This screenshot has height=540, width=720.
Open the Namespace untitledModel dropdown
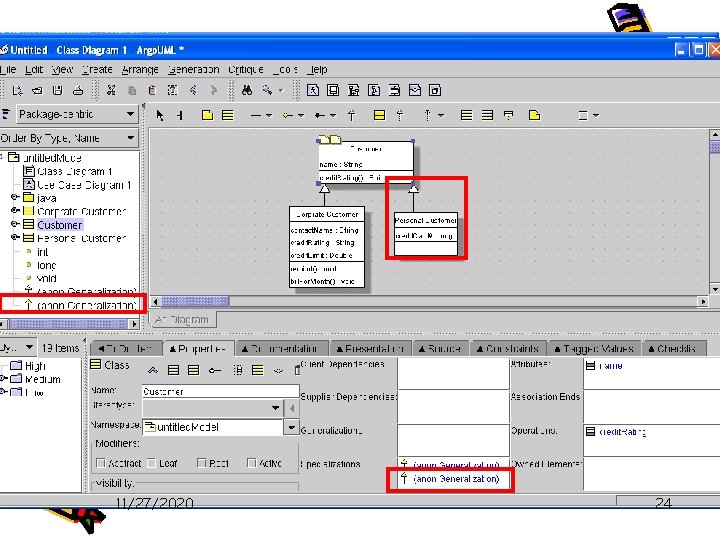point(291,428)
